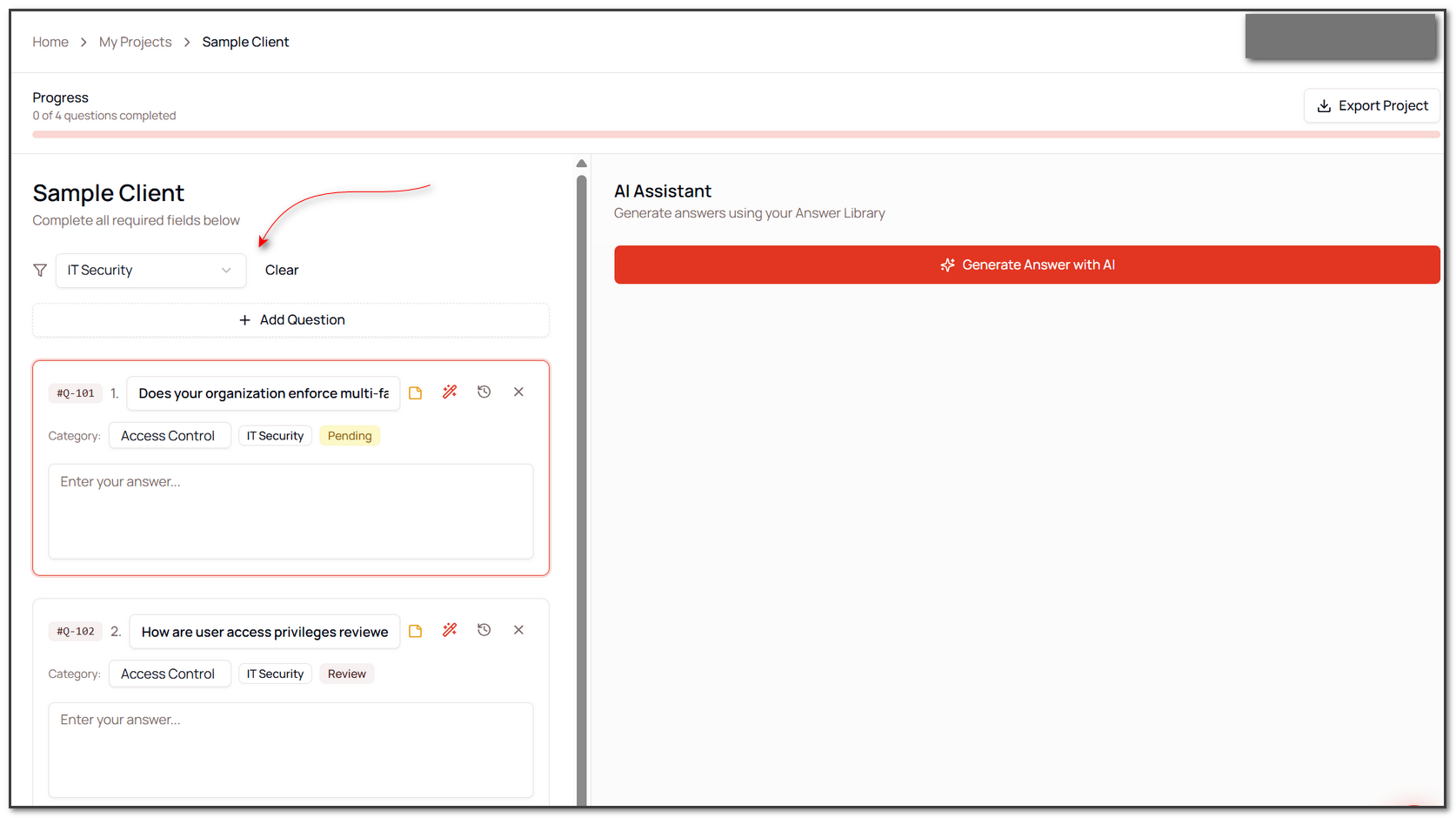Viewport: 1456px width, 818px height.
Task: Click the answer field for question Q-102
Action: pos(291,750)
